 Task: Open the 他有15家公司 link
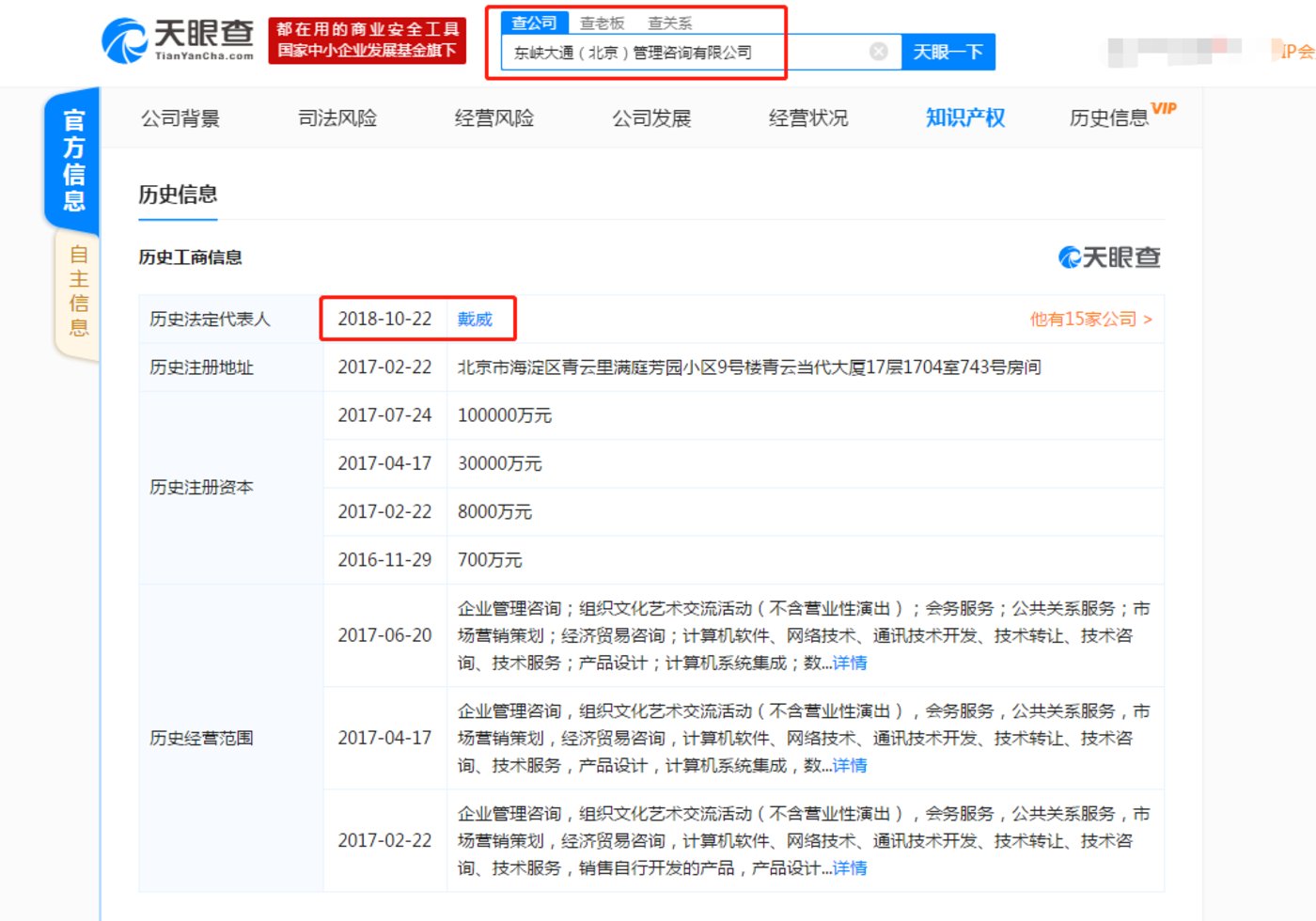pyautogui.click(x=1090, y=320)
